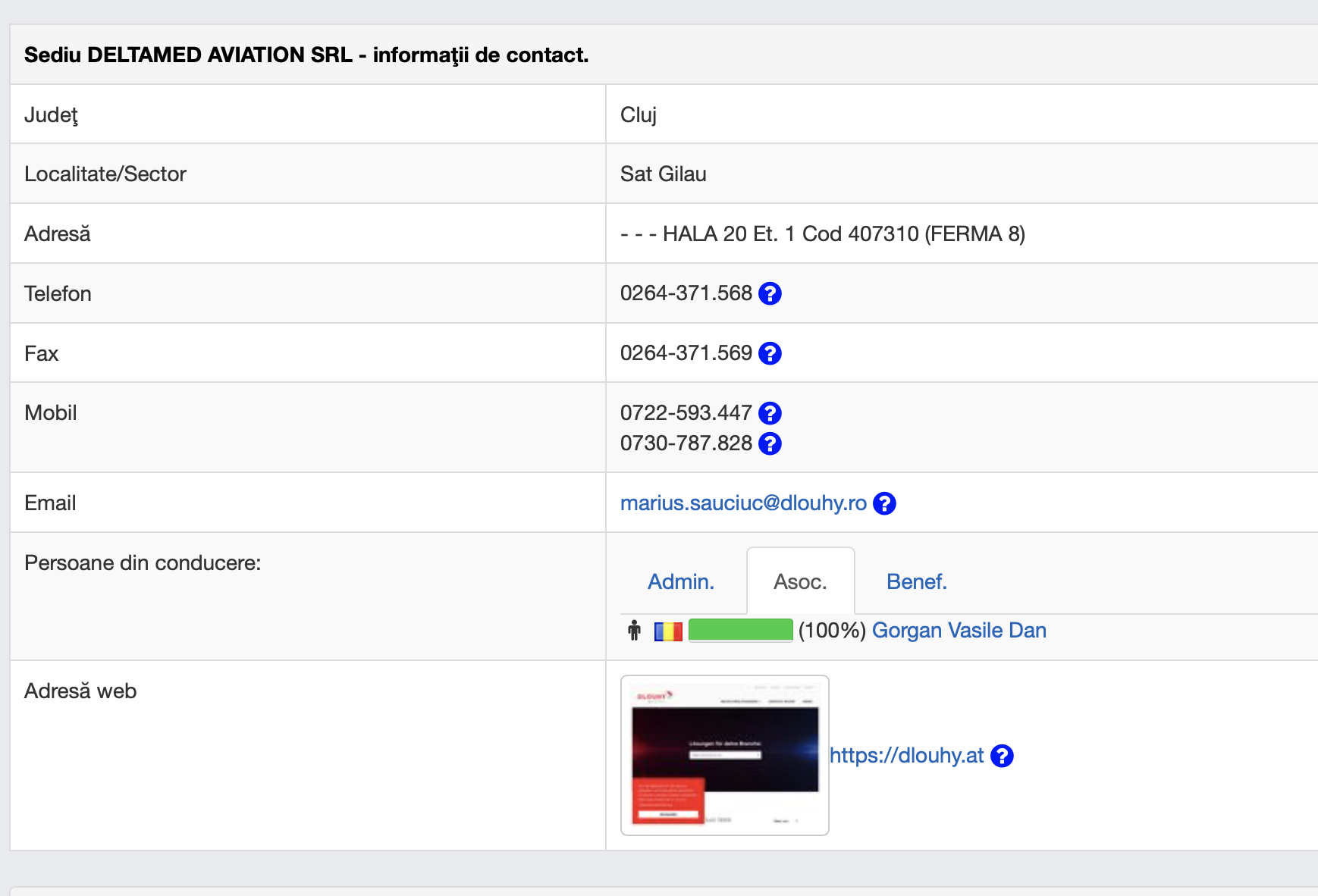This screenshot has width=1318, height=896.
Task: Visit the https://dlouhy.at website link
Action: pyautogui.click(x=906, y=756)
